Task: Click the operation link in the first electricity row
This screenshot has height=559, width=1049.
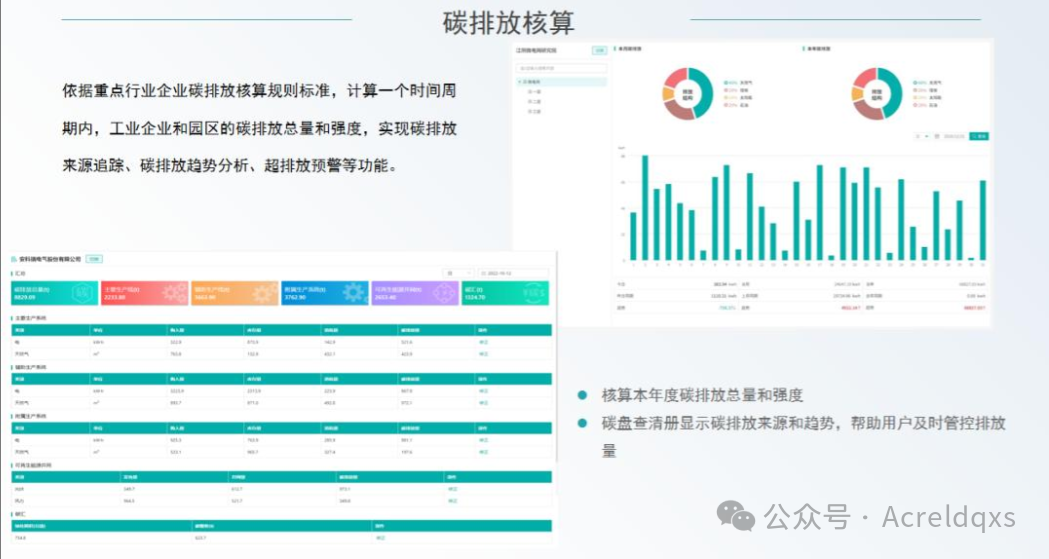Action: pos(484,342)
